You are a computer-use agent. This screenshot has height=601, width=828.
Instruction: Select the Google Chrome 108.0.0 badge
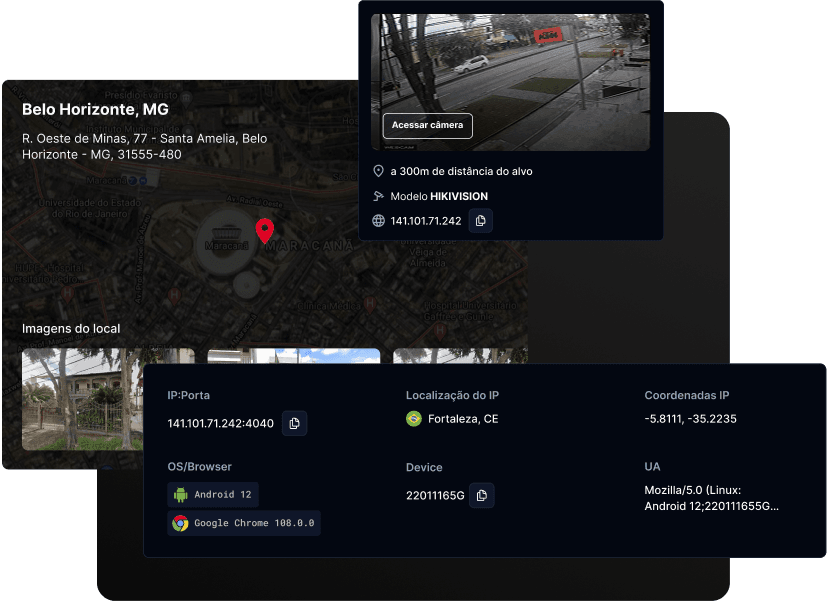coord(244,523)
